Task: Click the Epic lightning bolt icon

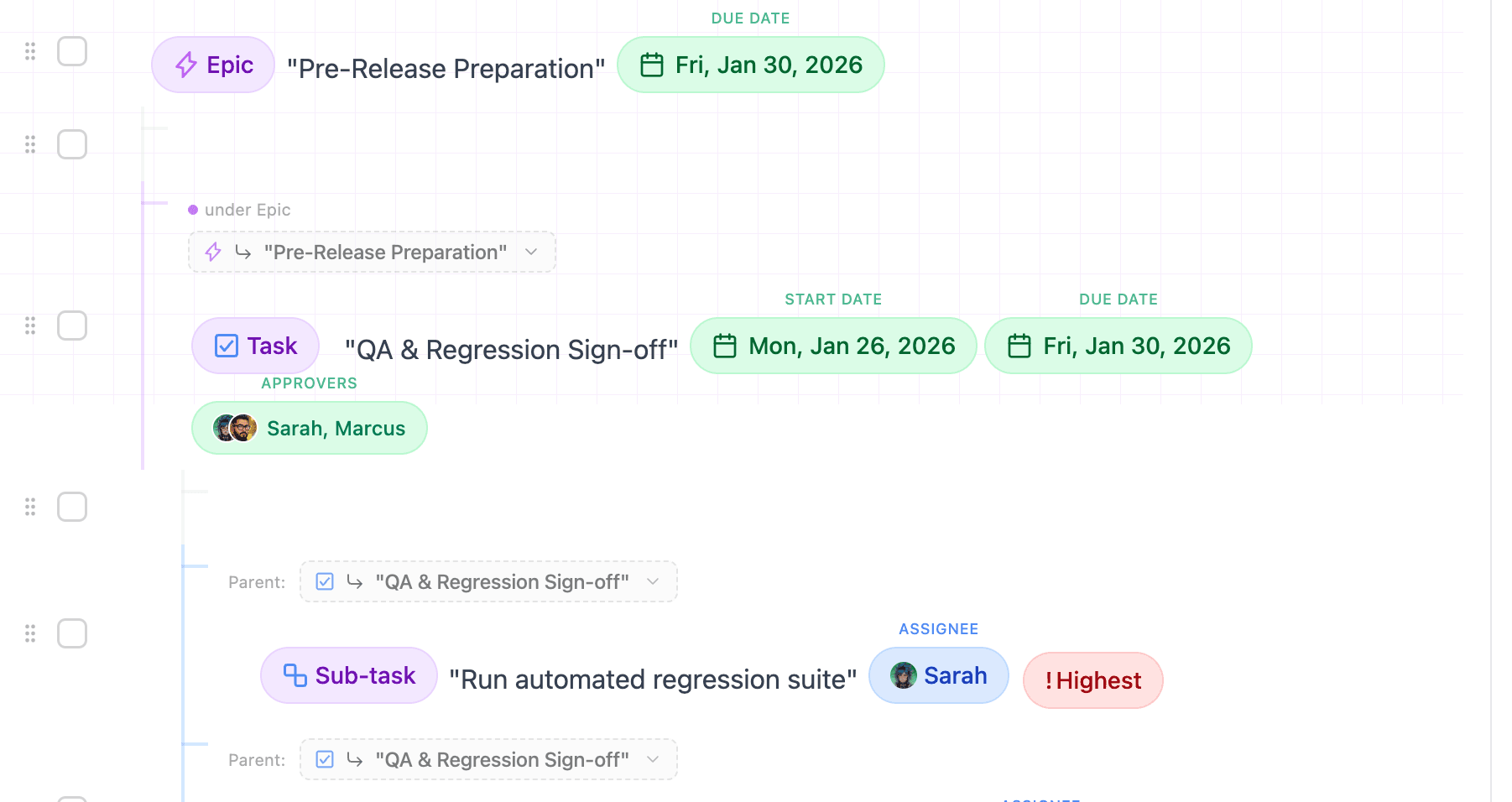Action: [x=185, y=65]
